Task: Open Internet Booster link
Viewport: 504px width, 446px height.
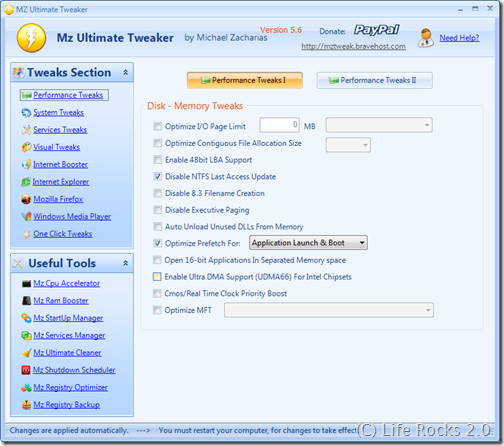Action: [60, 165]
